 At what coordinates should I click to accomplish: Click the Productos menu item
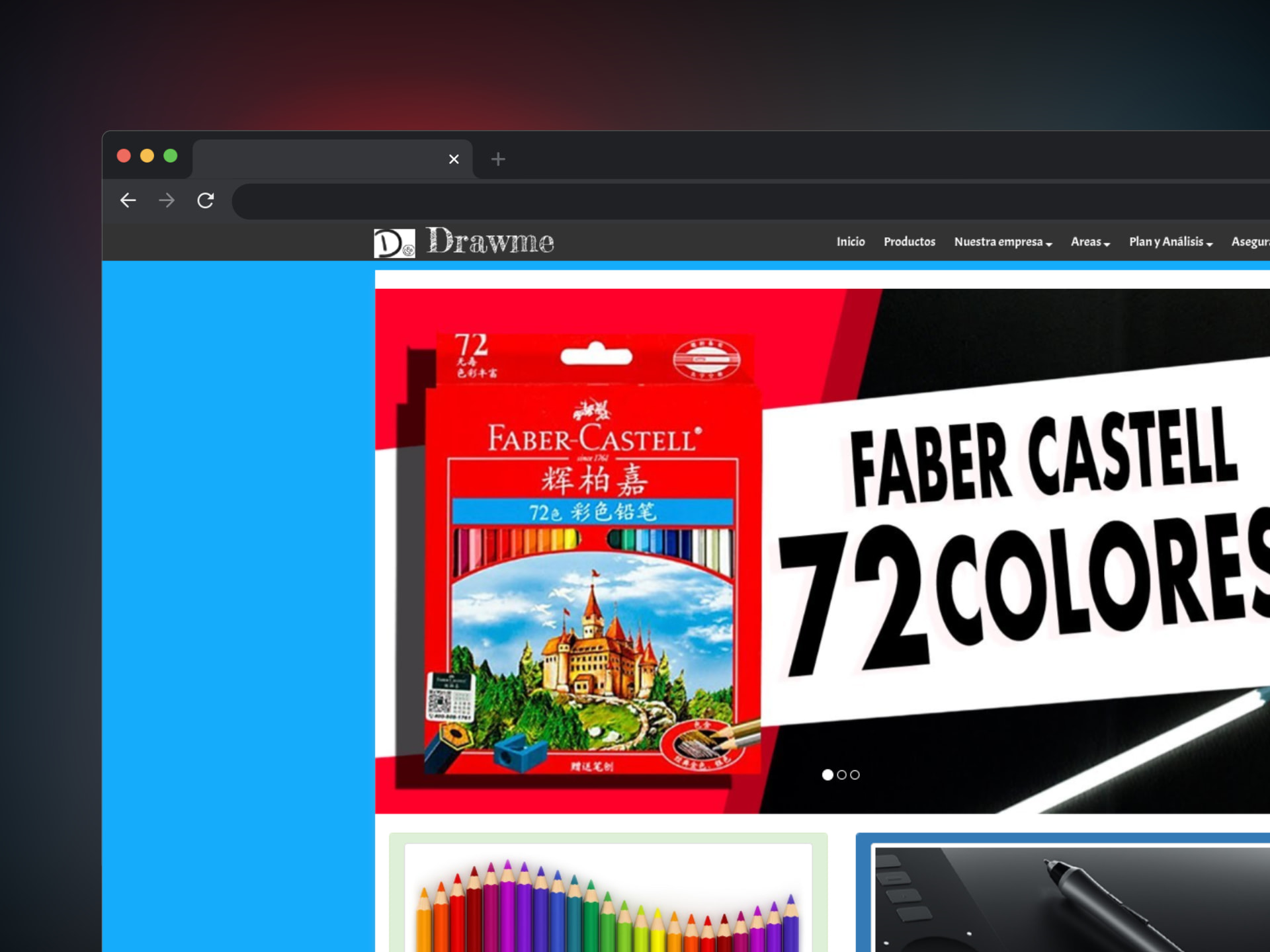907,241
